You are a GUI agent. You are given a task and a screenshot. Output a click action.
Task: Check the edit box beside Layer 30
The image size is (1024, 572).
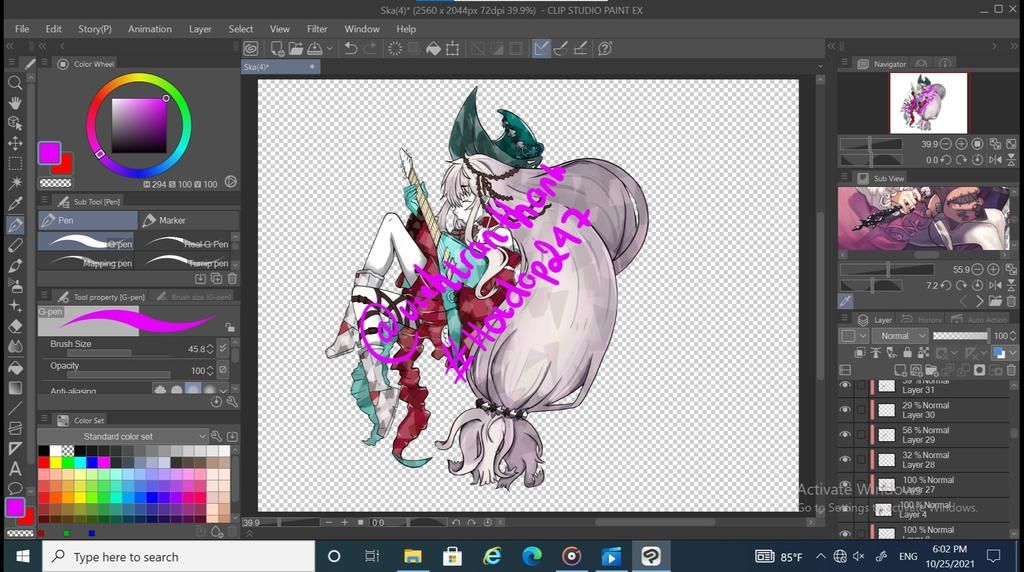click(x=861, y=410)
